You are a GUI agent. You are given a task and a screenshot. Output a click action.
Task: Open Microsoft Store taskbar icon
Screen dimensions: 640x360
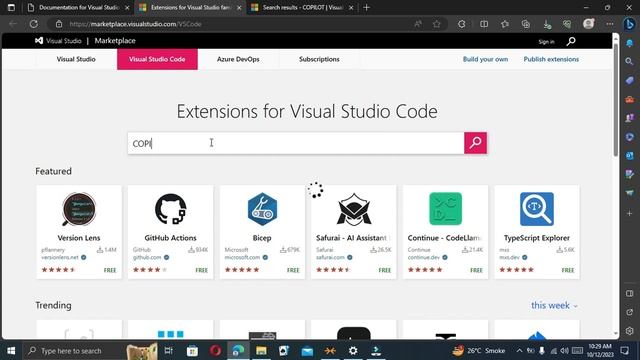(192, 351)
